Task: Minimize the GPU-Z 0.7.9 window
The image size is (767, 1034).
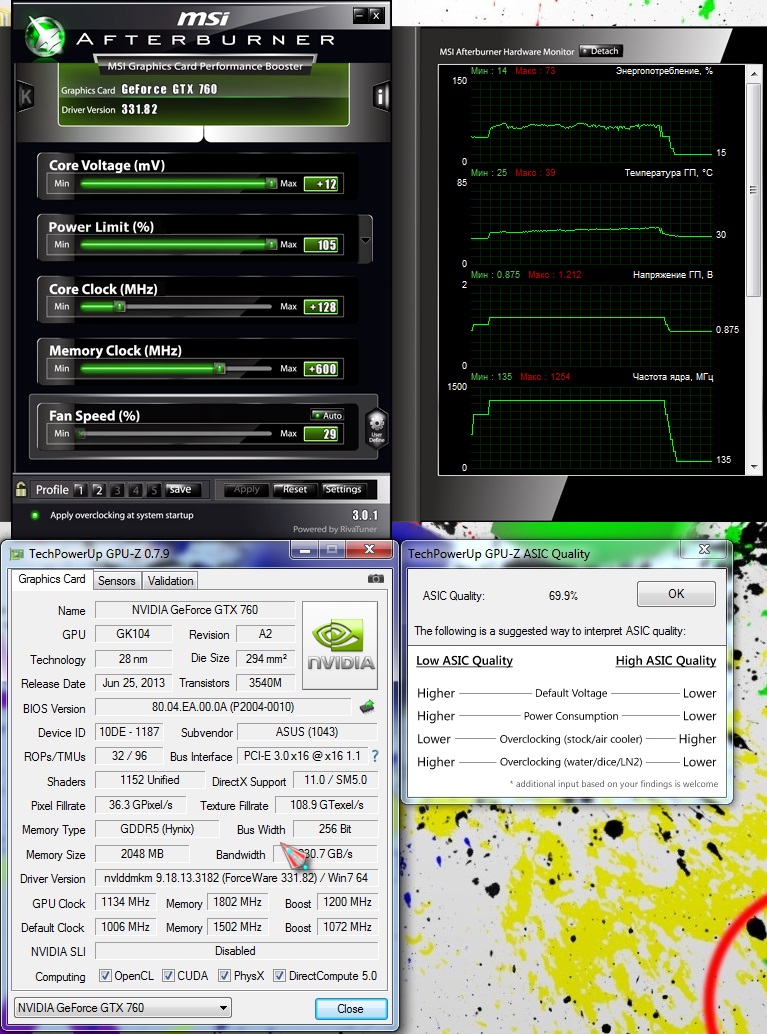Action: coord(304,549)
